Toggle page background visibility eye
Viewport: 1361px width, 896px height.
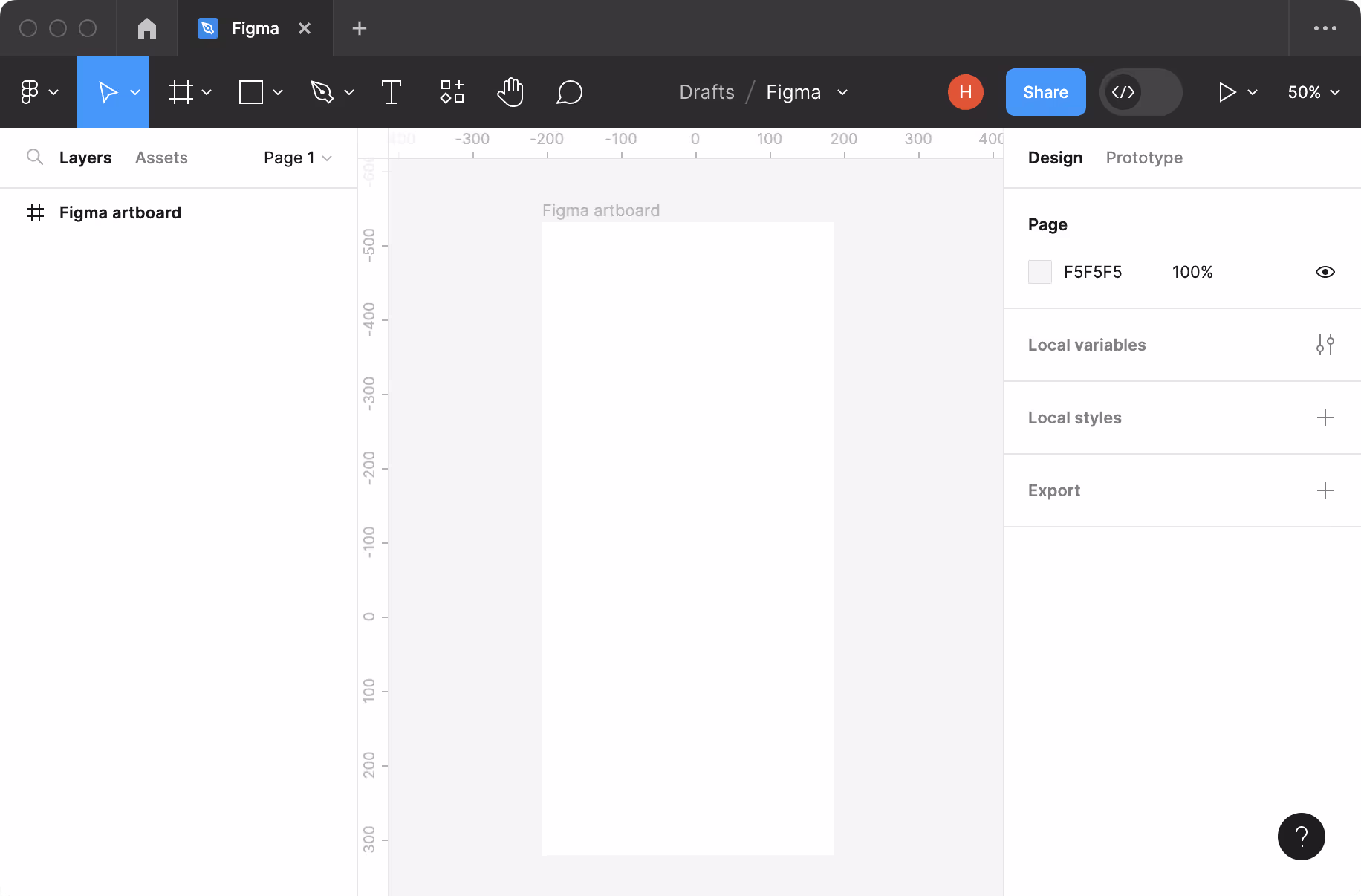coord(1325,272)
